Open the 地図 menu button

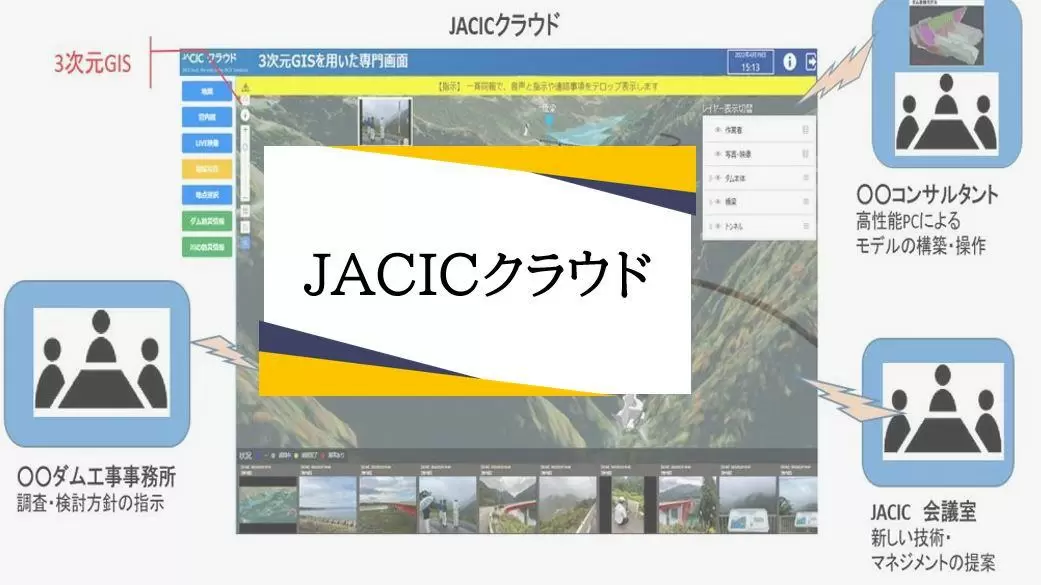point(207,91)
